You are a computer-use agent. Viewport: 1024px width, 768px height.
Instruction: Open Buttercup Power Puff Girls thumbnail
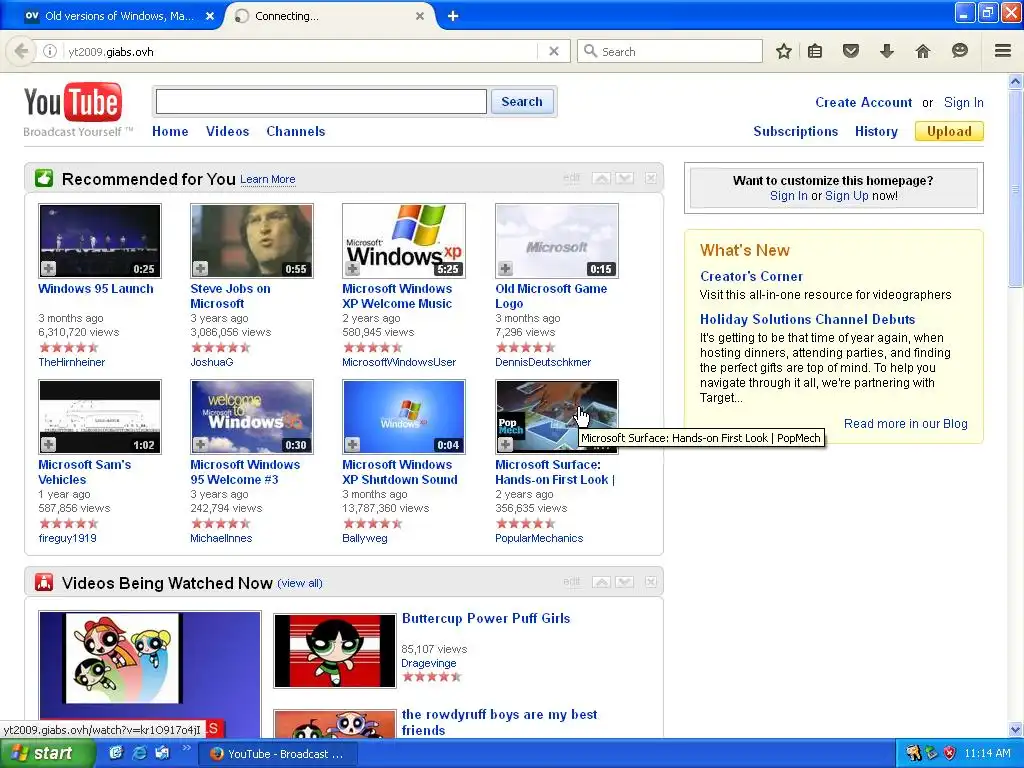(x=334, y=650)
